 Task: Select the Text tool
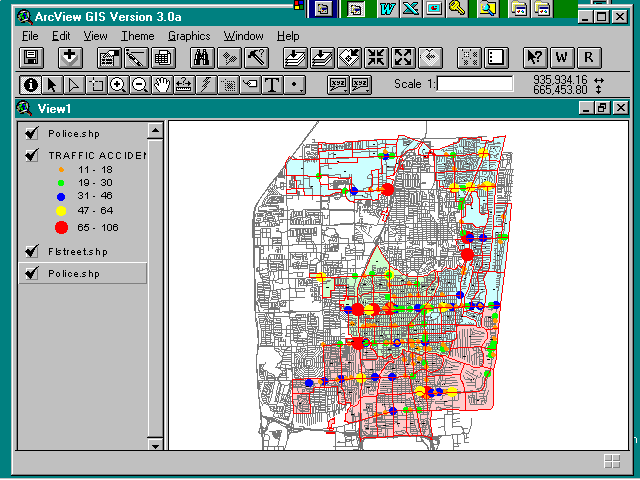(x=271, y=85)
